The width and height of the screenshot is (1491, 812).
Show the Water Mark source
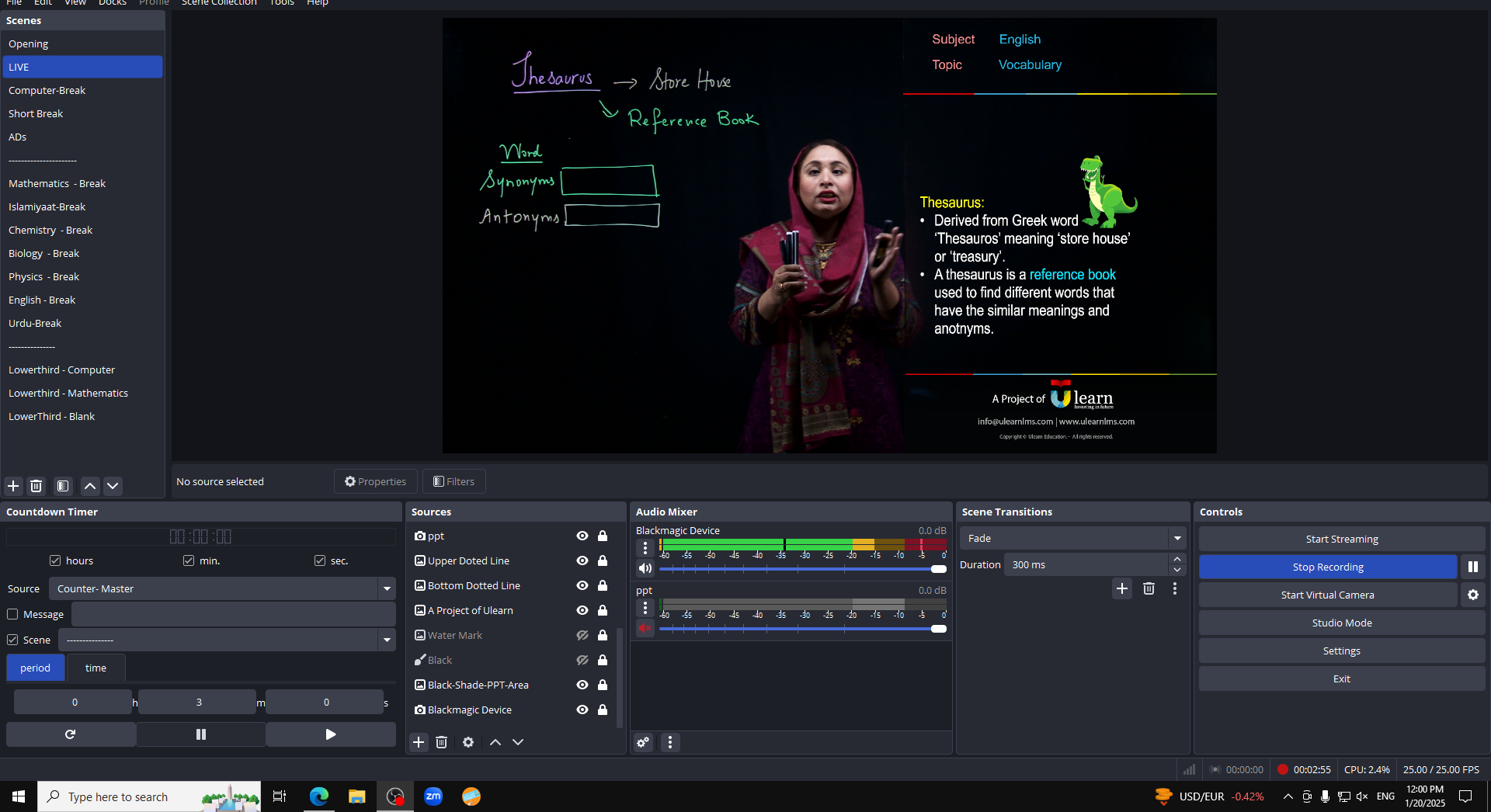[x=582, y=635]
